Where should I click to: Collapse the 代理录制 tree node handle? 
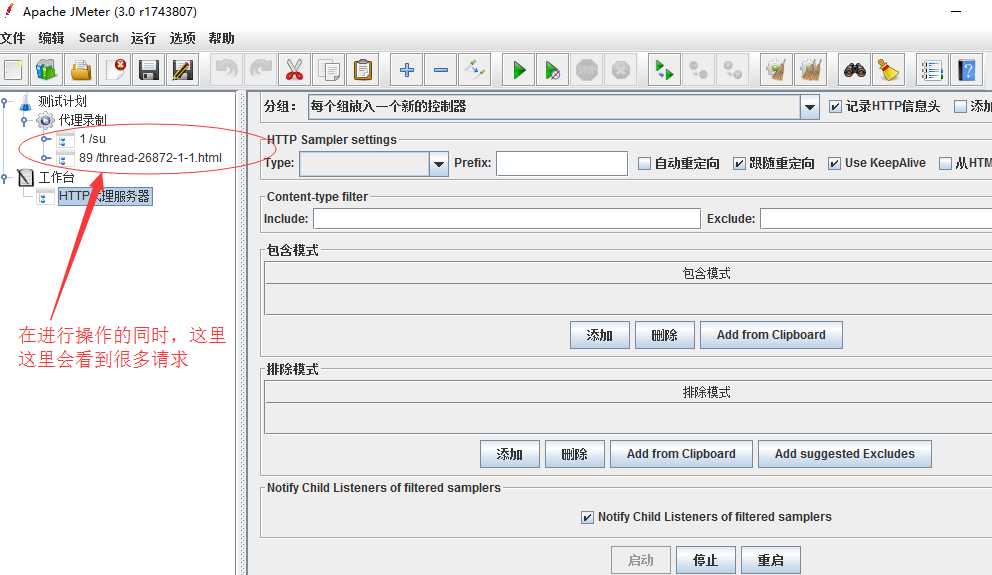click(24, 120)
